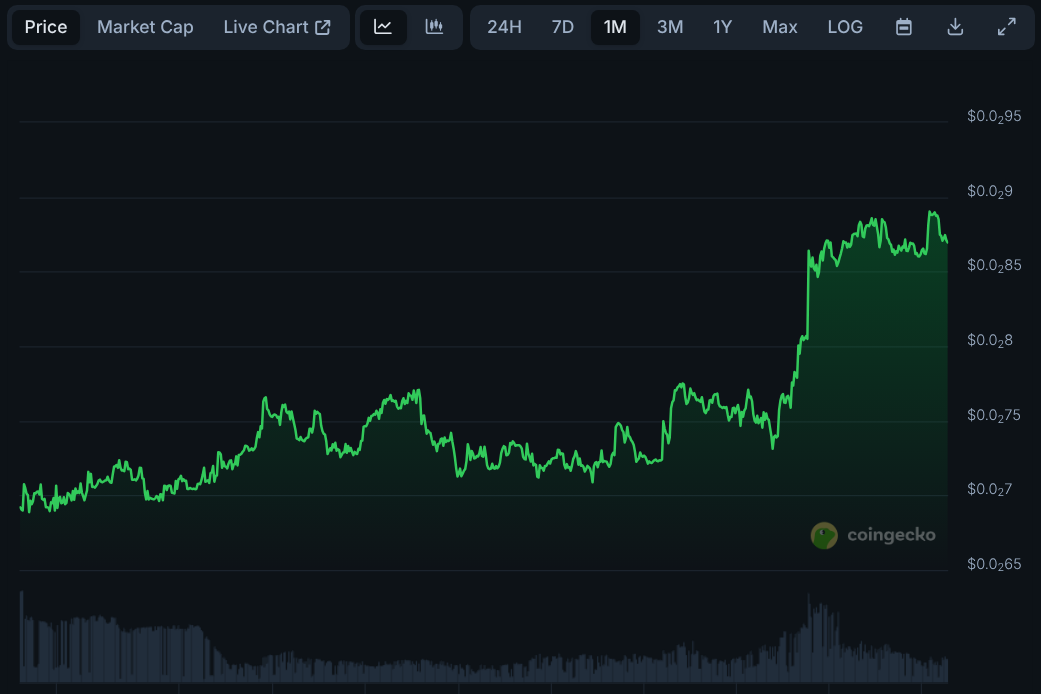Open the calendar date range picker
This screenshot has height=694, width=1041.
(904, 27)
